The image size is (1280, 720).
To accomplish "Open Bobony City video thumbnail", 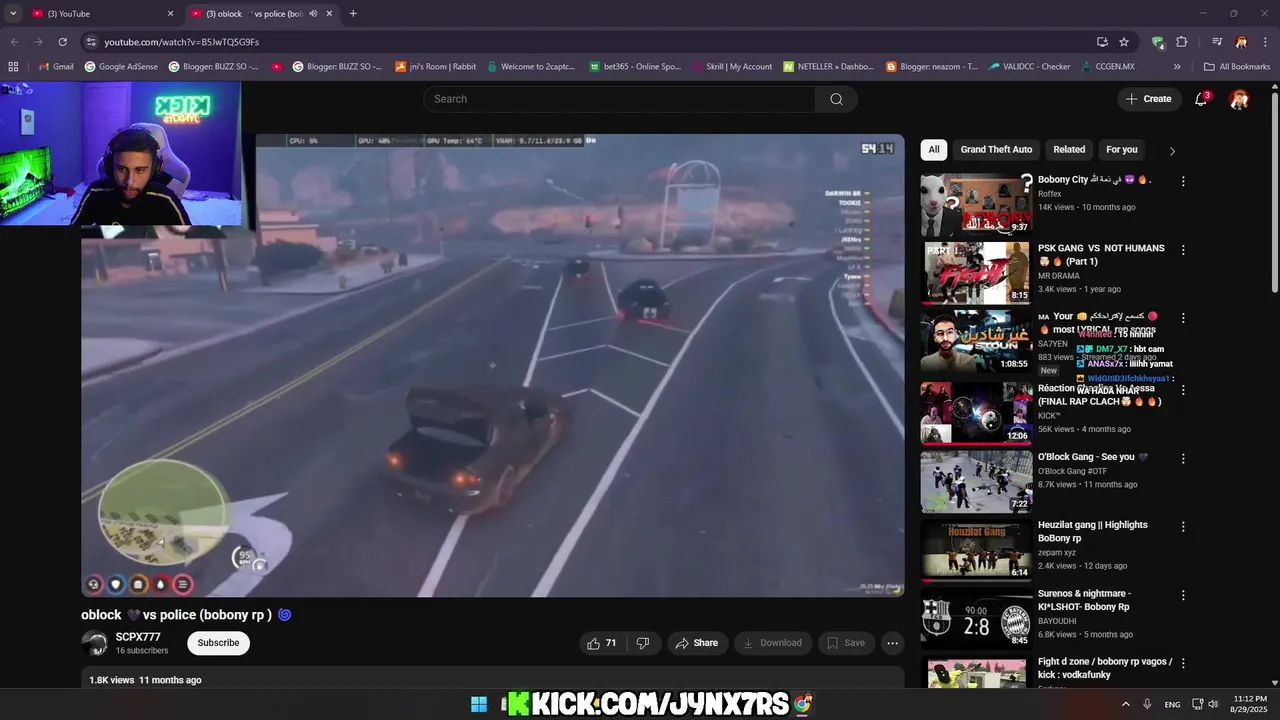I will pos(975,204).
